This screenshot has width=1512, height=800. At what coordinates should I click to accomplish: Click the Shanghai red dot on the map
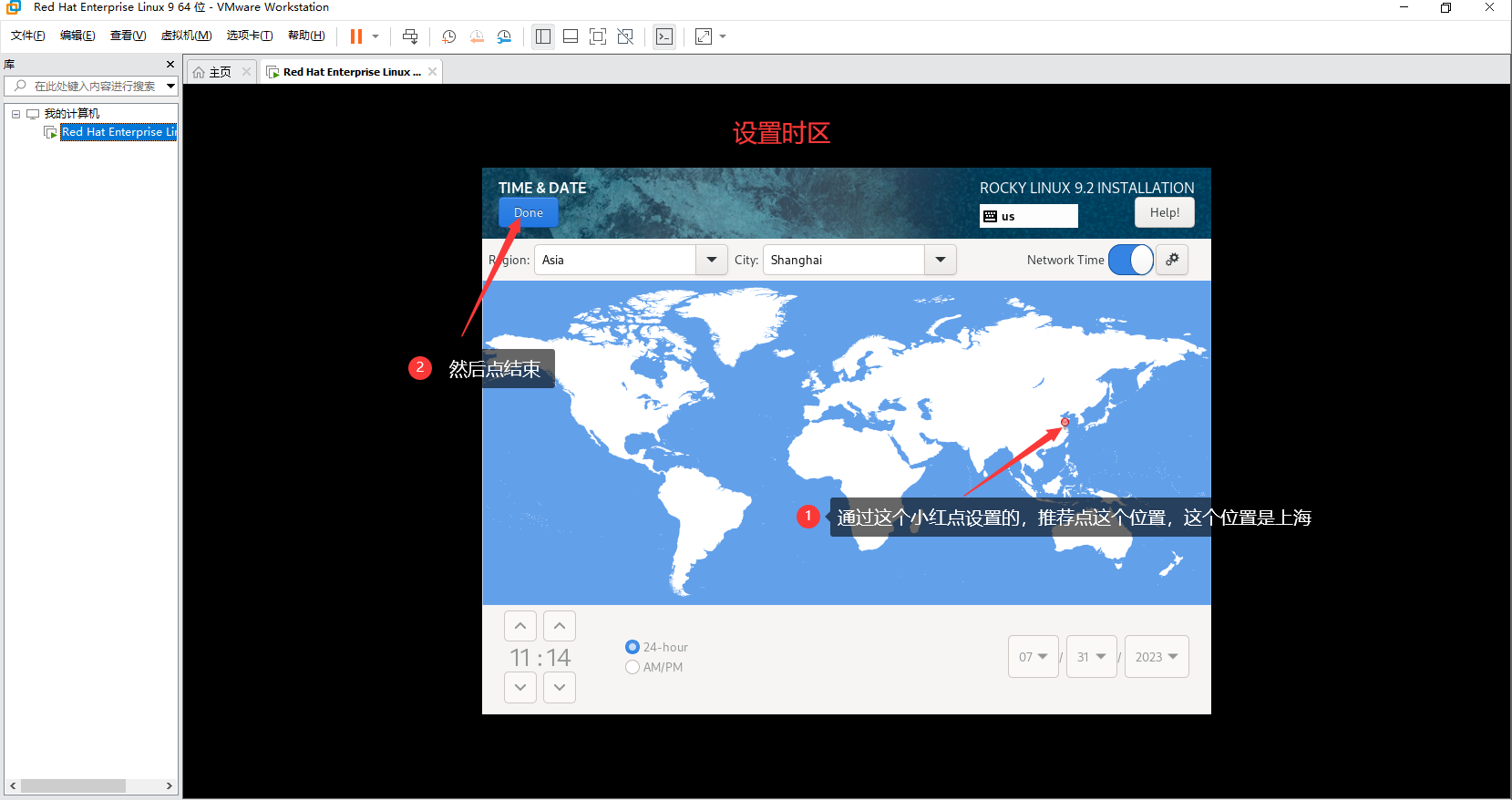(1065, 423)
